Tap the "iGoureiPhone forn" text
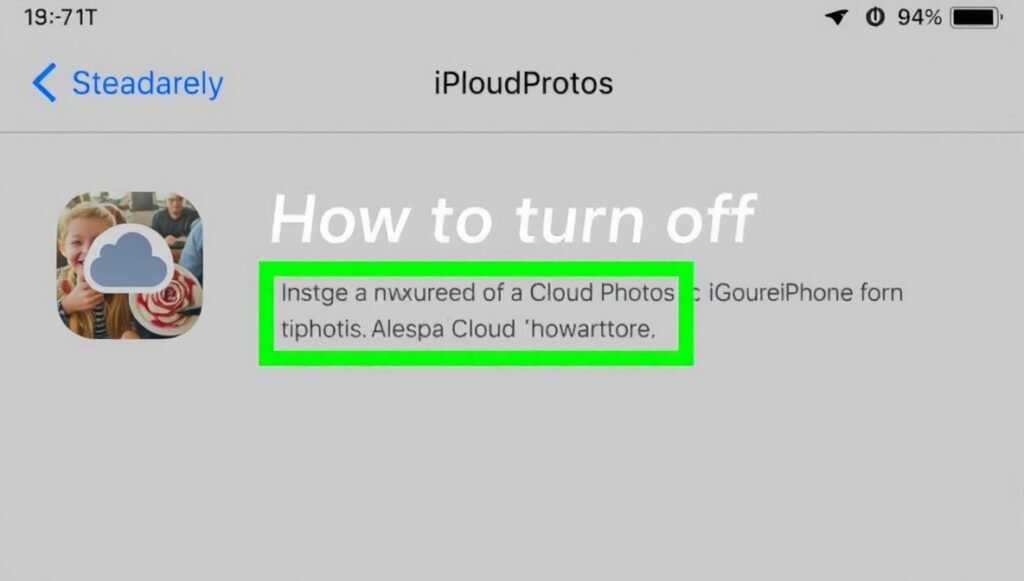 click(805, 294)
